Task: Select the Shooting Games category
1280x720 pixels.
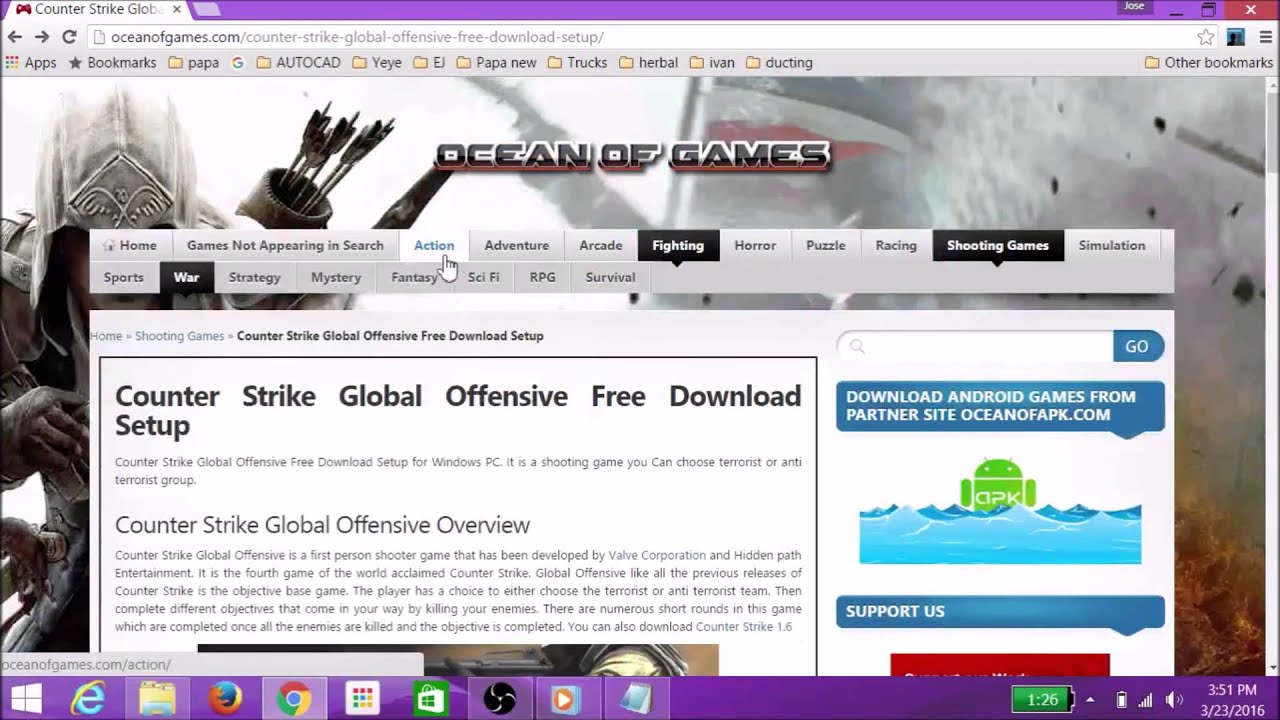Action: pyautogui.click(x=998, y=245)
